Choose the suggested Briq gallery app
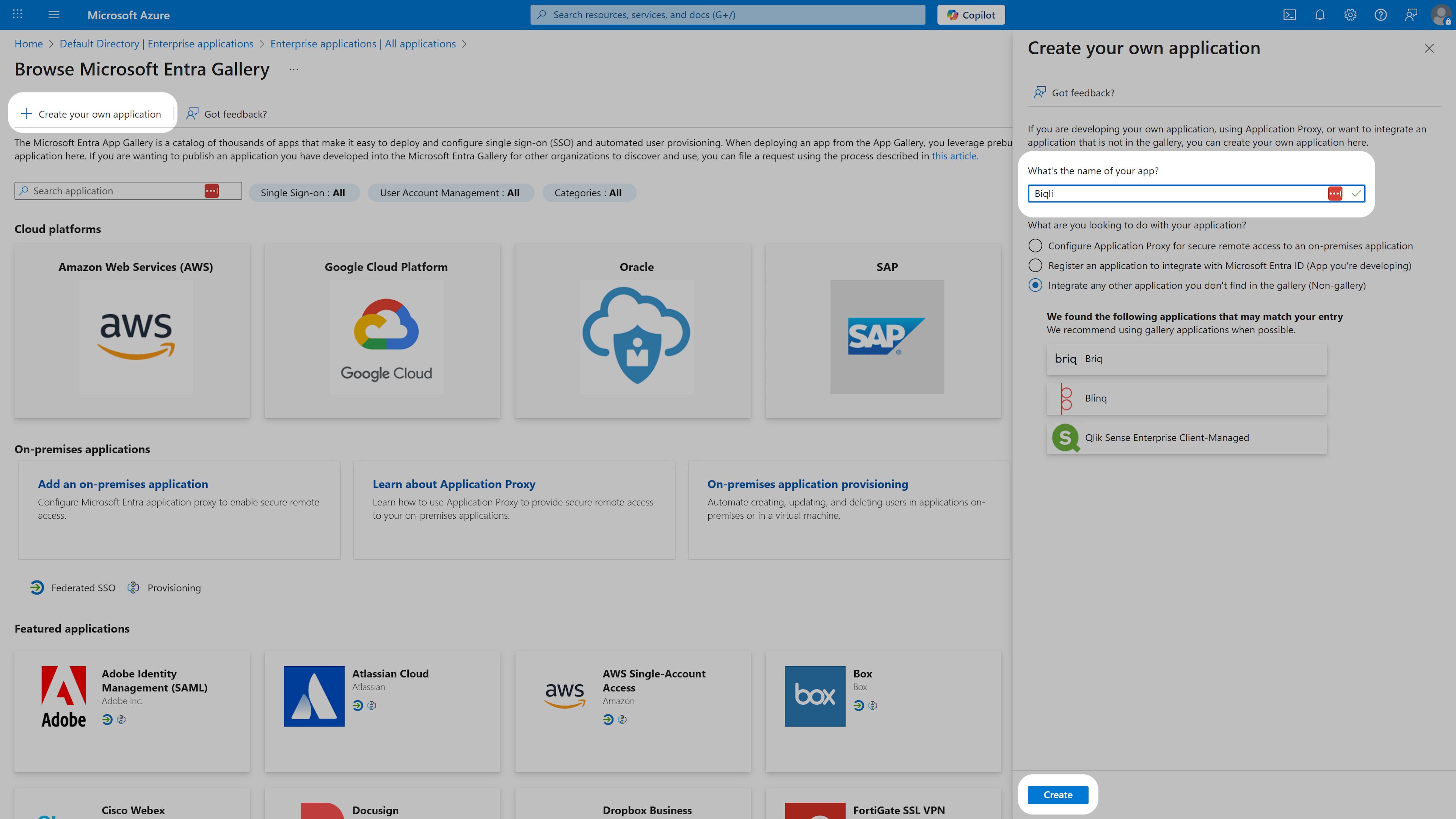Viewport: 1456px width, 819px height. [1186, 359]
